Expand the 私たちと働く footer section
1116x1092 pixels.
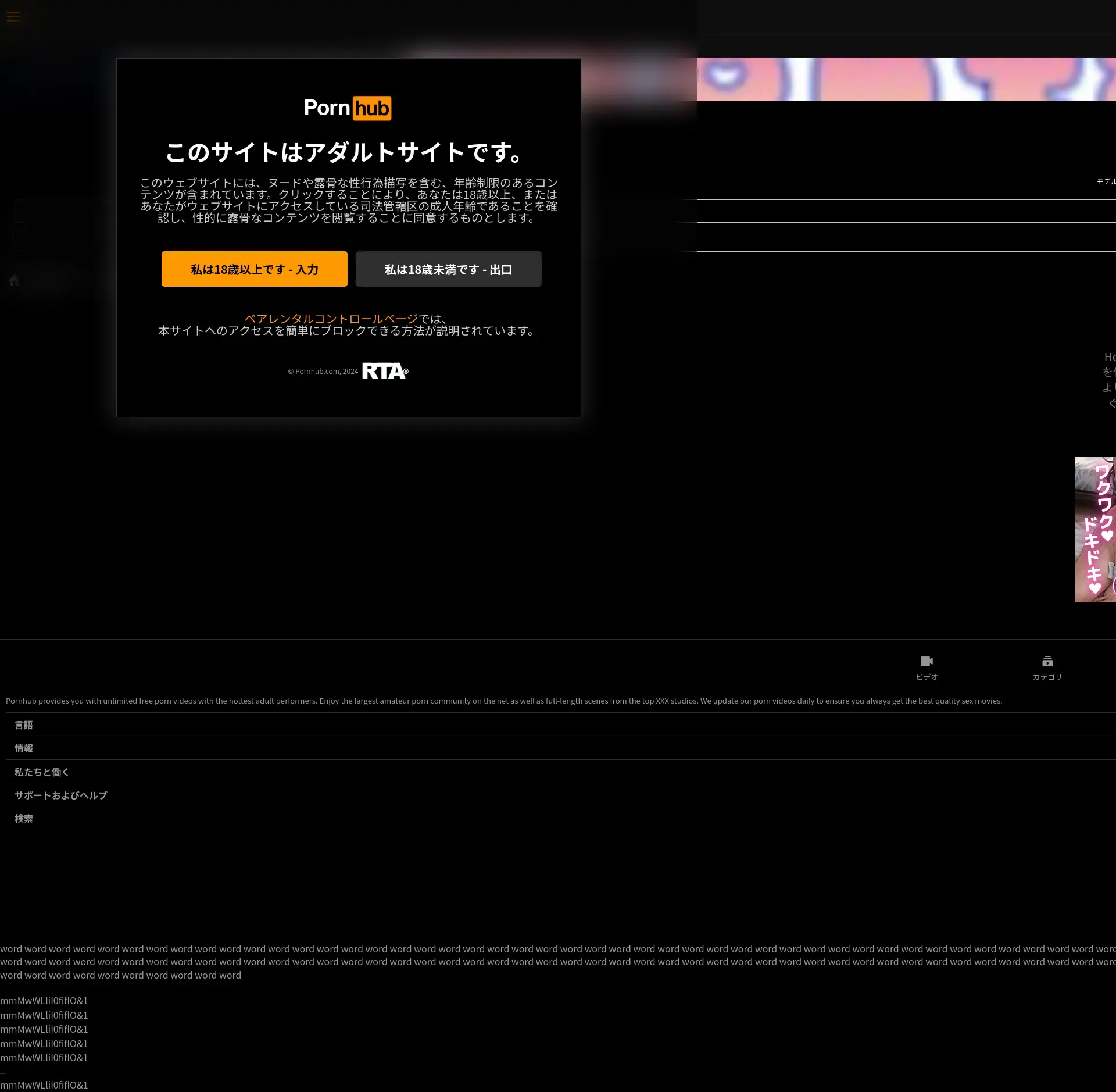(42, 772)
